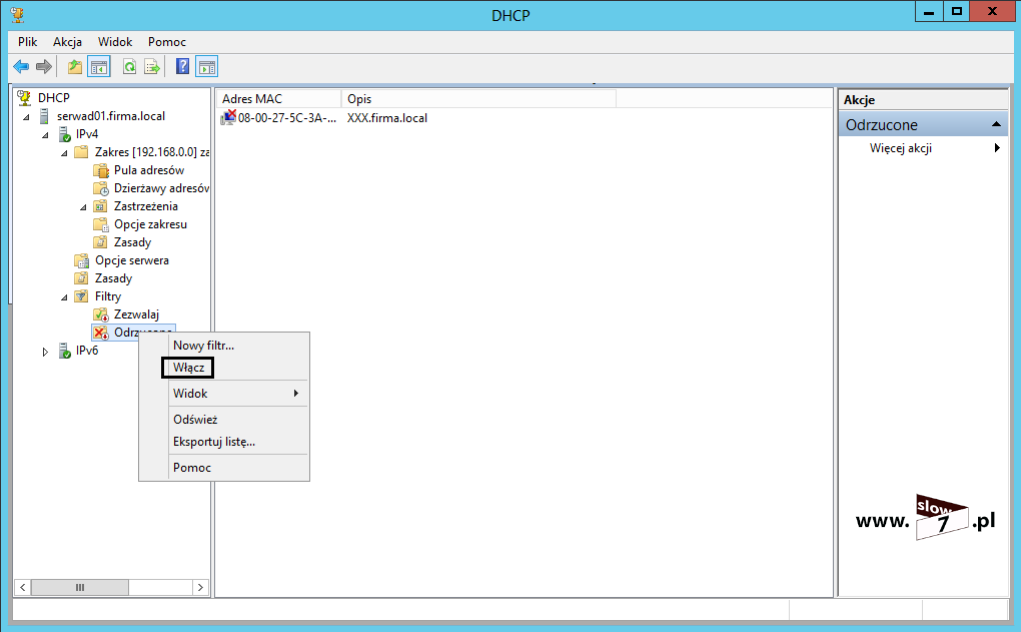The height and width of the screenshot is (632, 1021).
Task: Click the green Refresh toolbar icon
Action: point(129,67)
